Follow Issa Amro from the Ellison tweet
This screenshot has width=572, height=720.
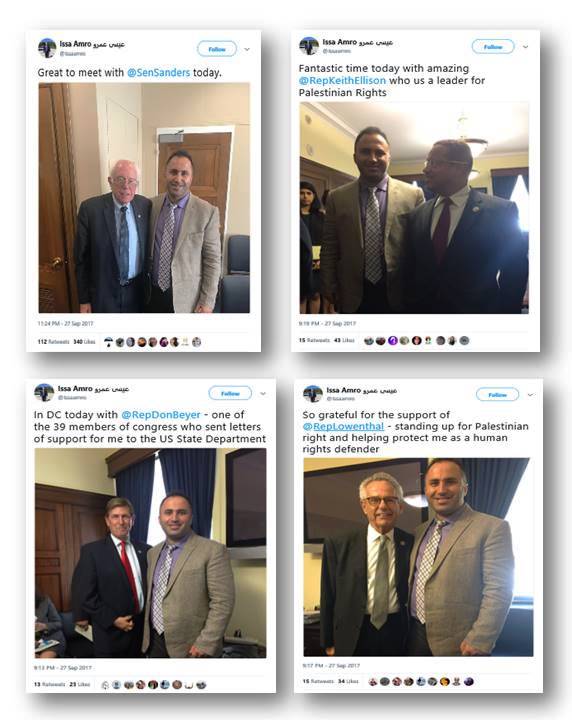point(493,47)
